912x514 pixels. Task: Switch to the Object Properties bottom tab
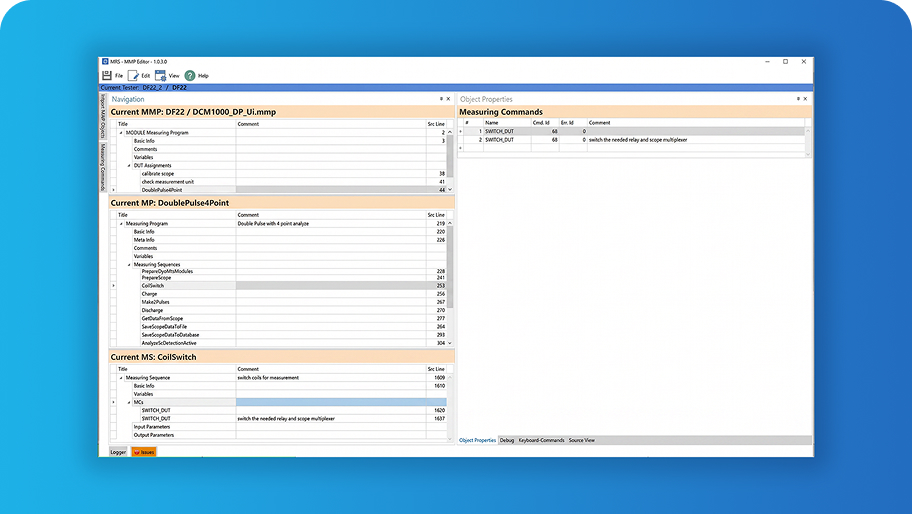pyautogui.click(x=478, y=440)
